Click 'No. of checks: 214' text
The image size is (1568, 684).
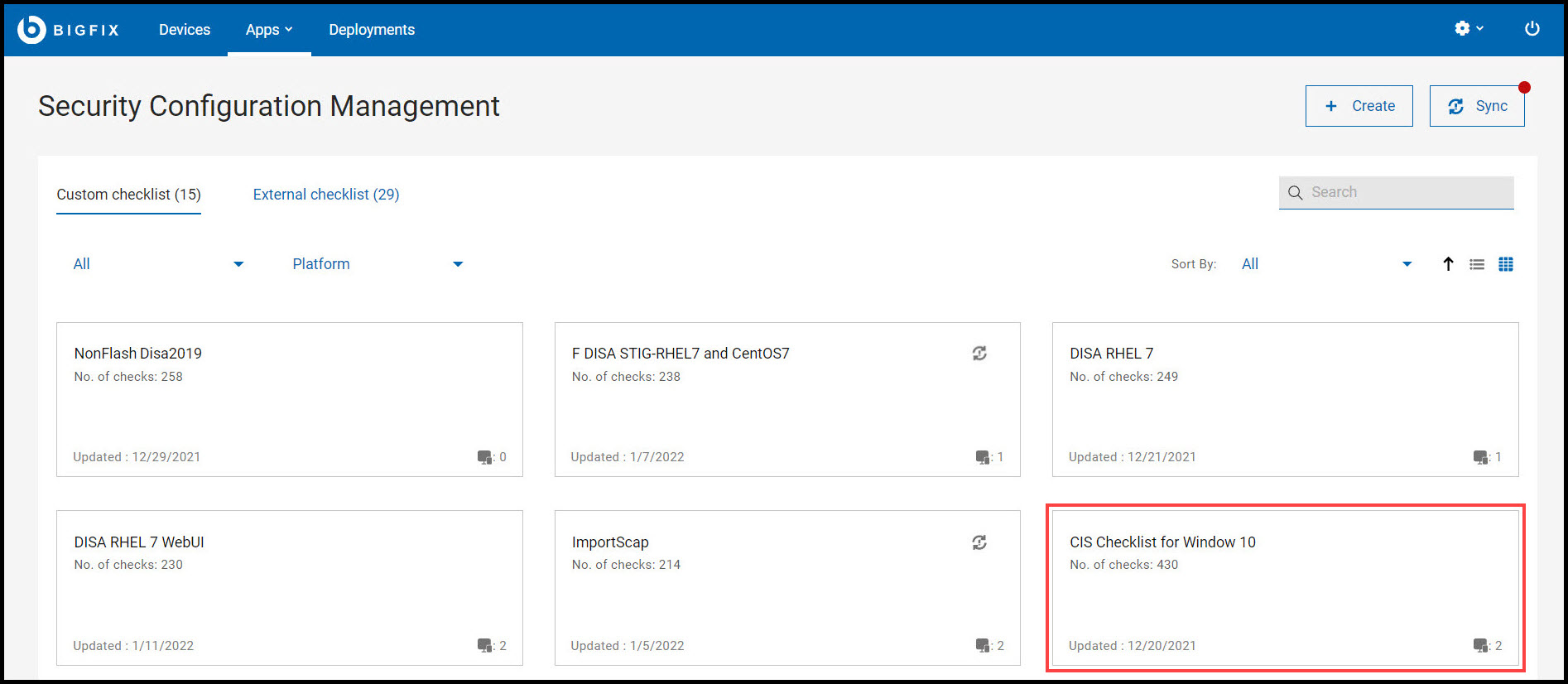point(626,565)
